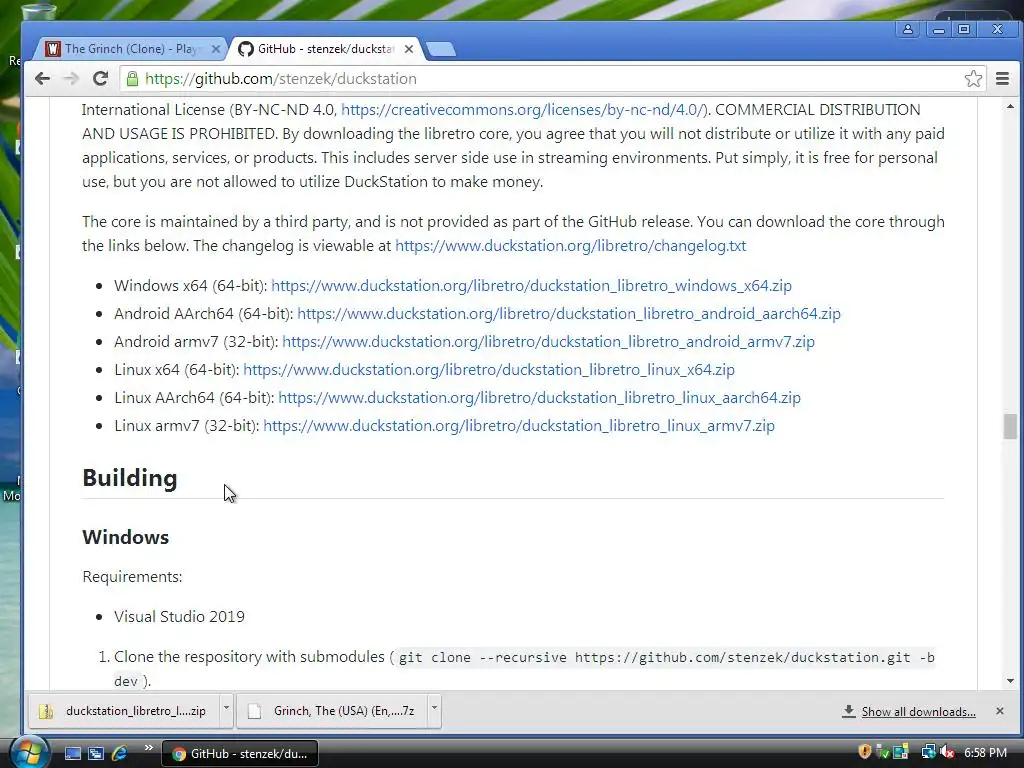Open the libretro changelog.txt link
The width and height of the screenshot is (1024, 768).
pos(570,246)
